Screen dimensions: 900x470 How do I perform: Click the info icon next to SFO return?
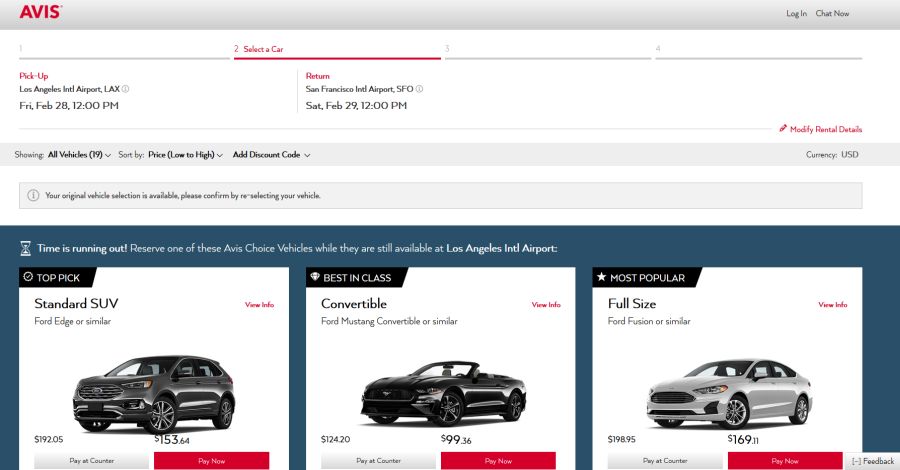coord(419,89)
